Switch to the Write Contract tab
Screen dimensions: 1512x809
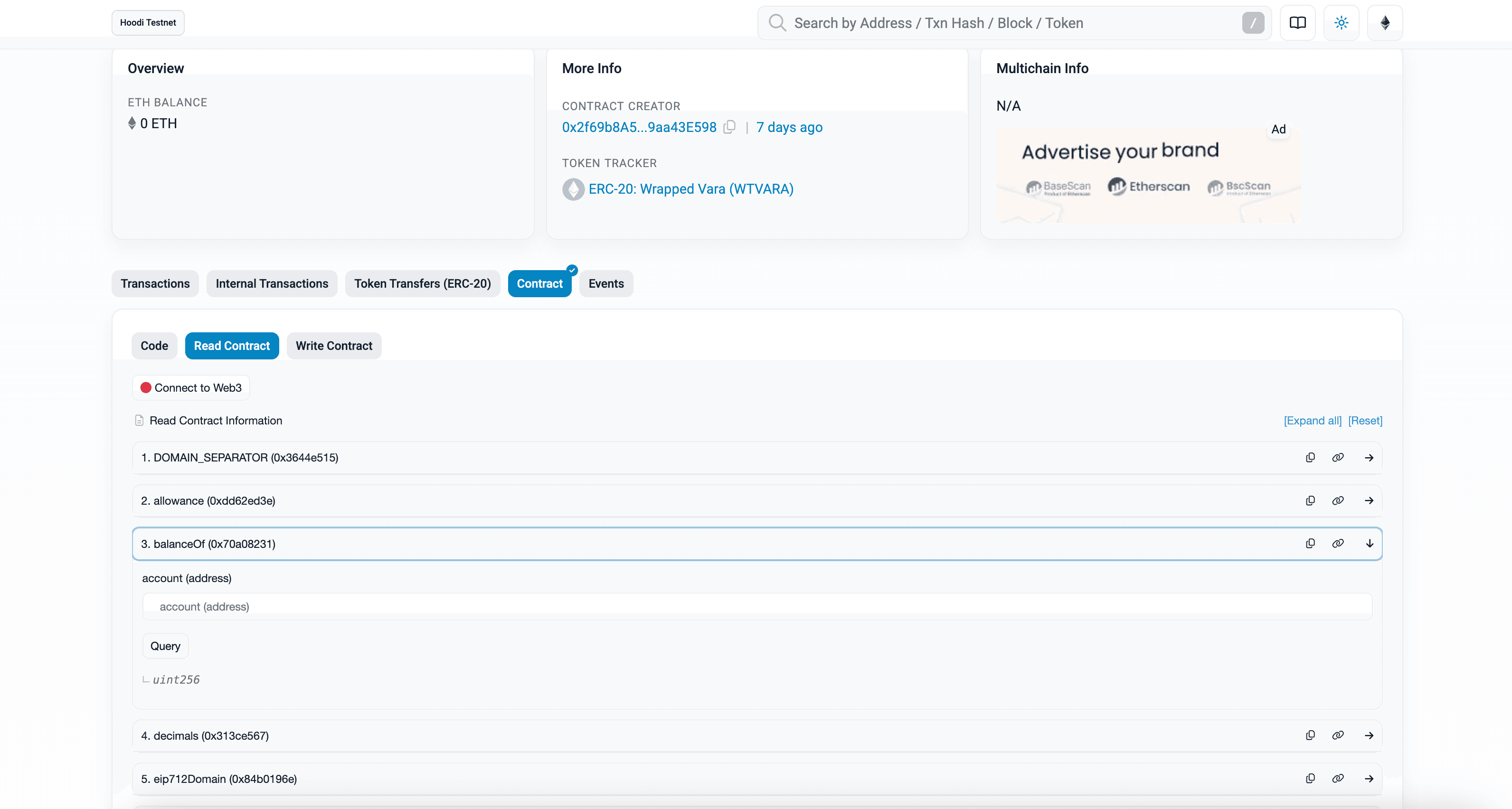pyautogui.click(x=334, y=346)
